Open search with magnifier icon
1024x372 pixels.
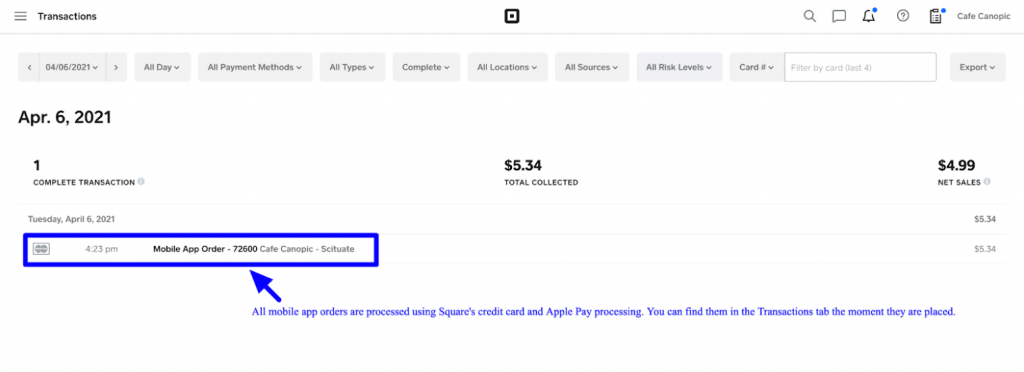click(809, 16)
